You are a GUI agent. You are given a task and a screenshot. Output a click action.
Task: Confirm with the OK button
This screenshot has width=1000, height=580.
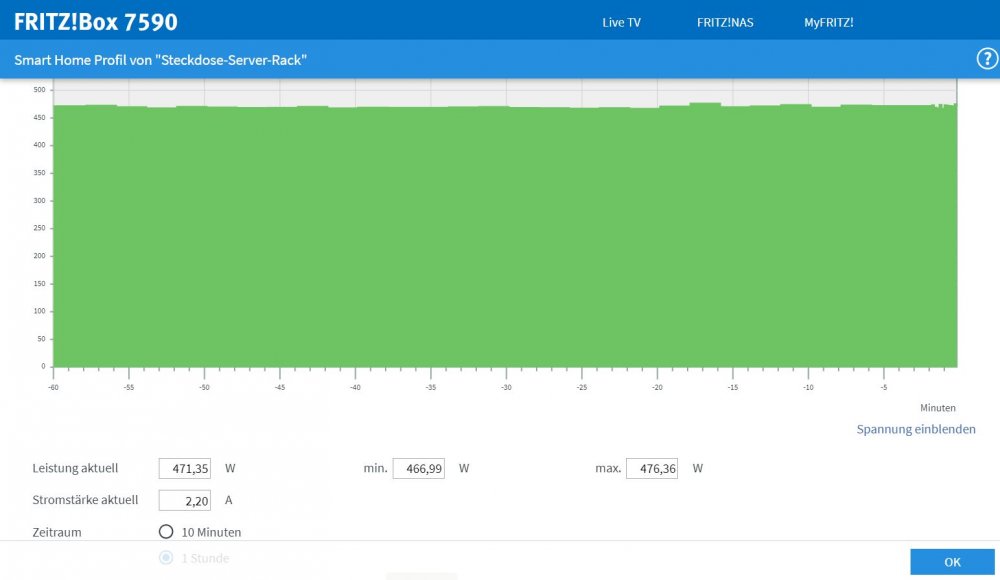952,562
